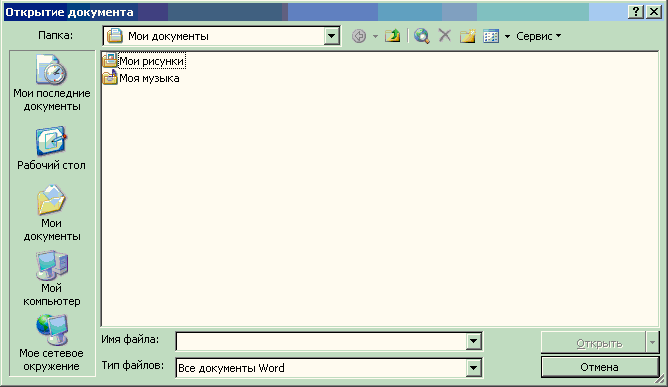Open Мои последние документы in sidebar

click(x=52, y=83)
